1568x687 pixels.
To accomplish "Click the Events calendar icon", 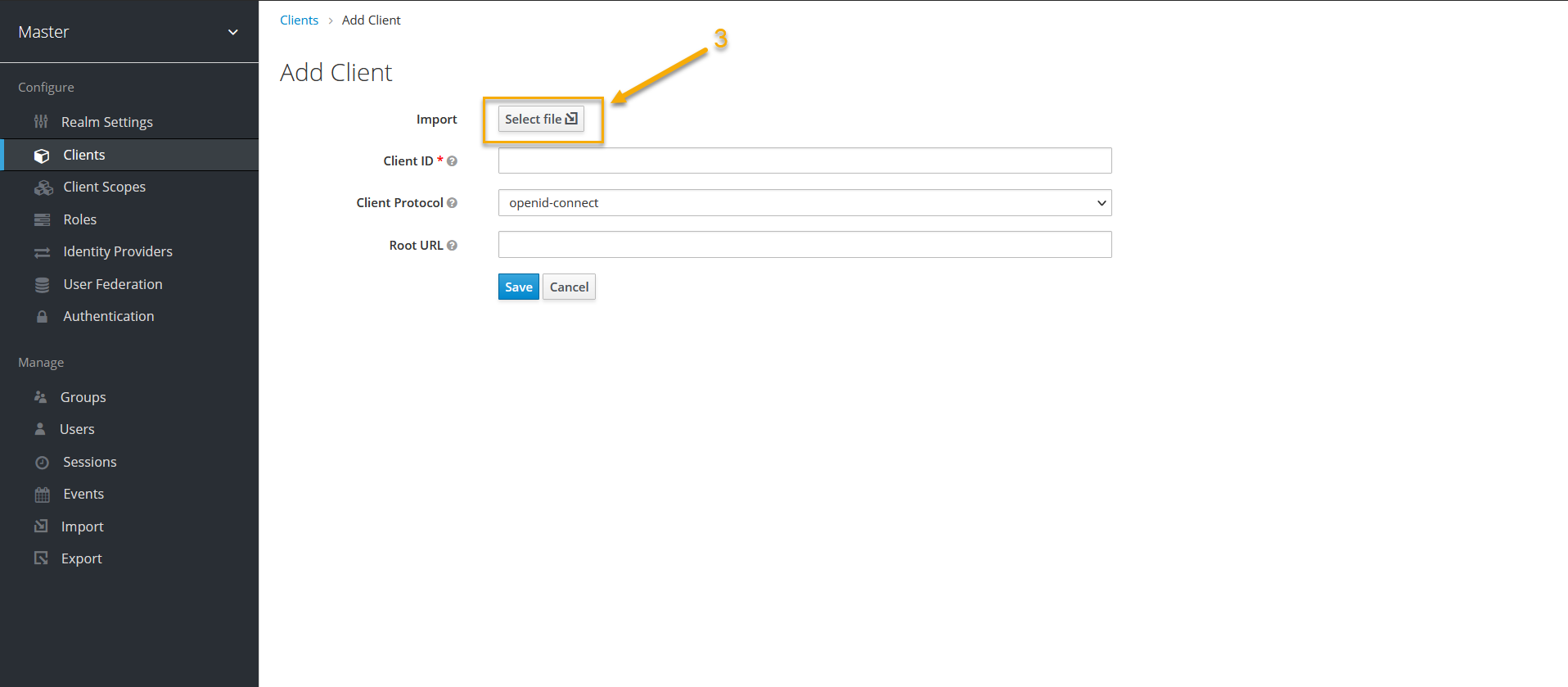I will pyautogui.click(x=42, y=495).
